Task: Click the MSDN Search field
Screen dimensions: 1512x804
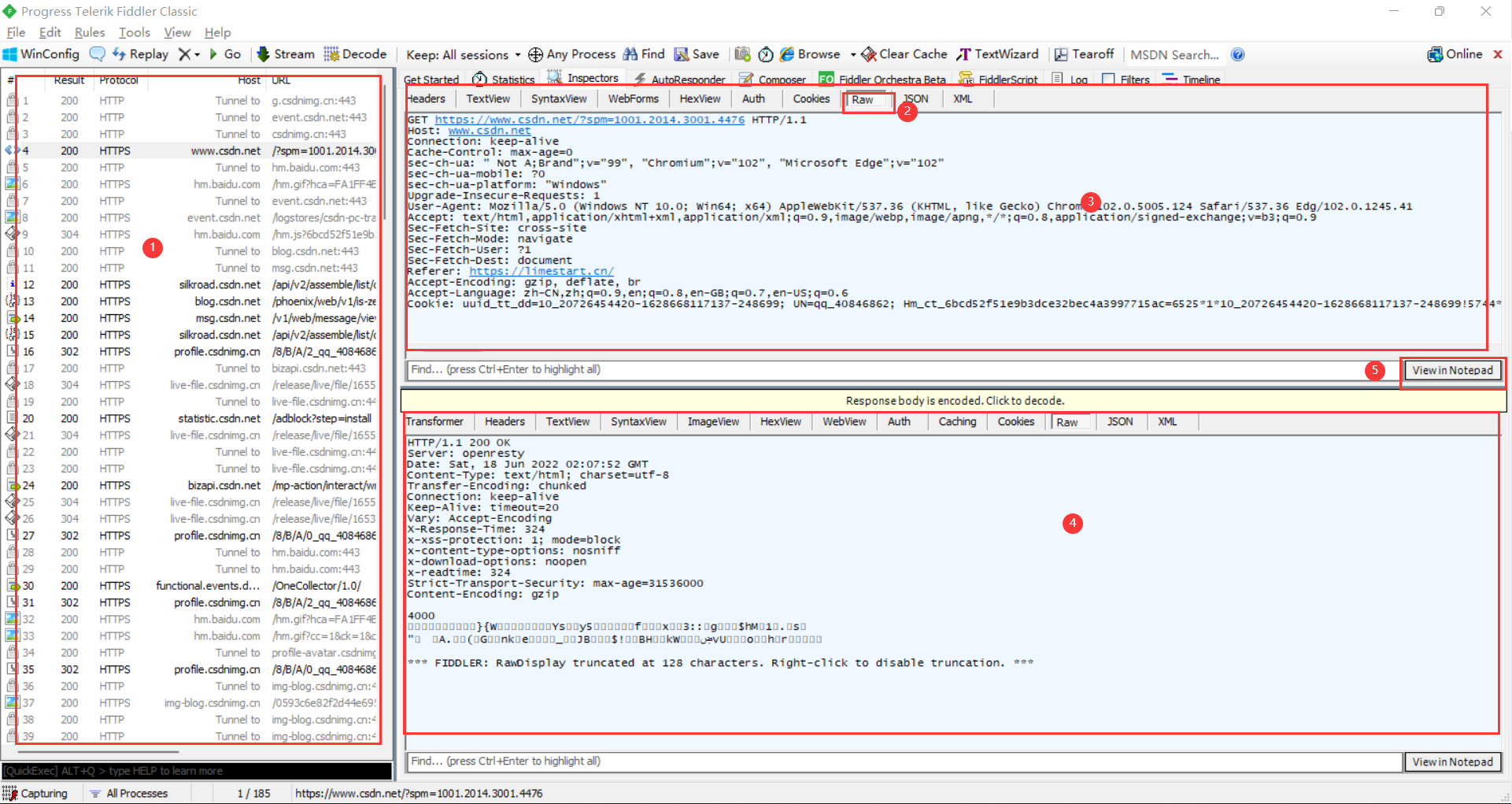Action: 1174,54
